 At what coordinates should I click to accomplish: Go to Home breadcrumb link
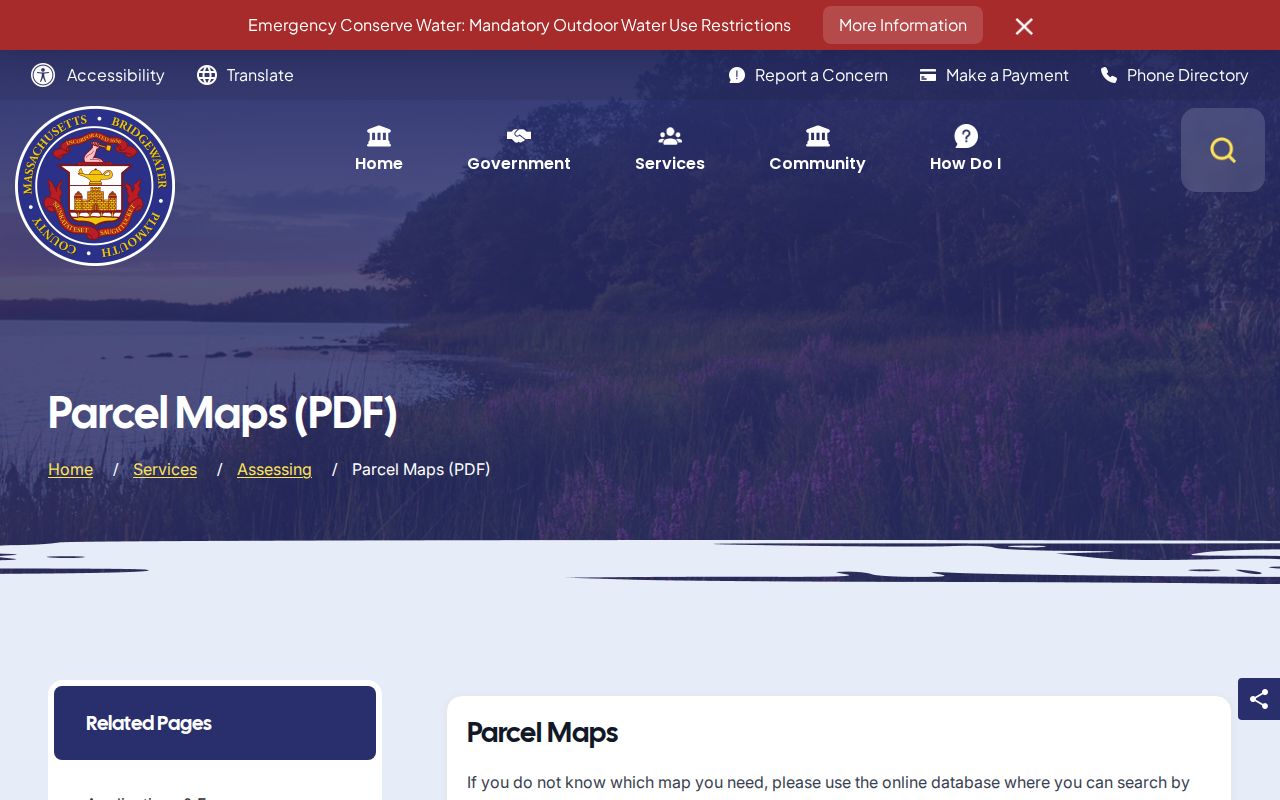point(70,469)
